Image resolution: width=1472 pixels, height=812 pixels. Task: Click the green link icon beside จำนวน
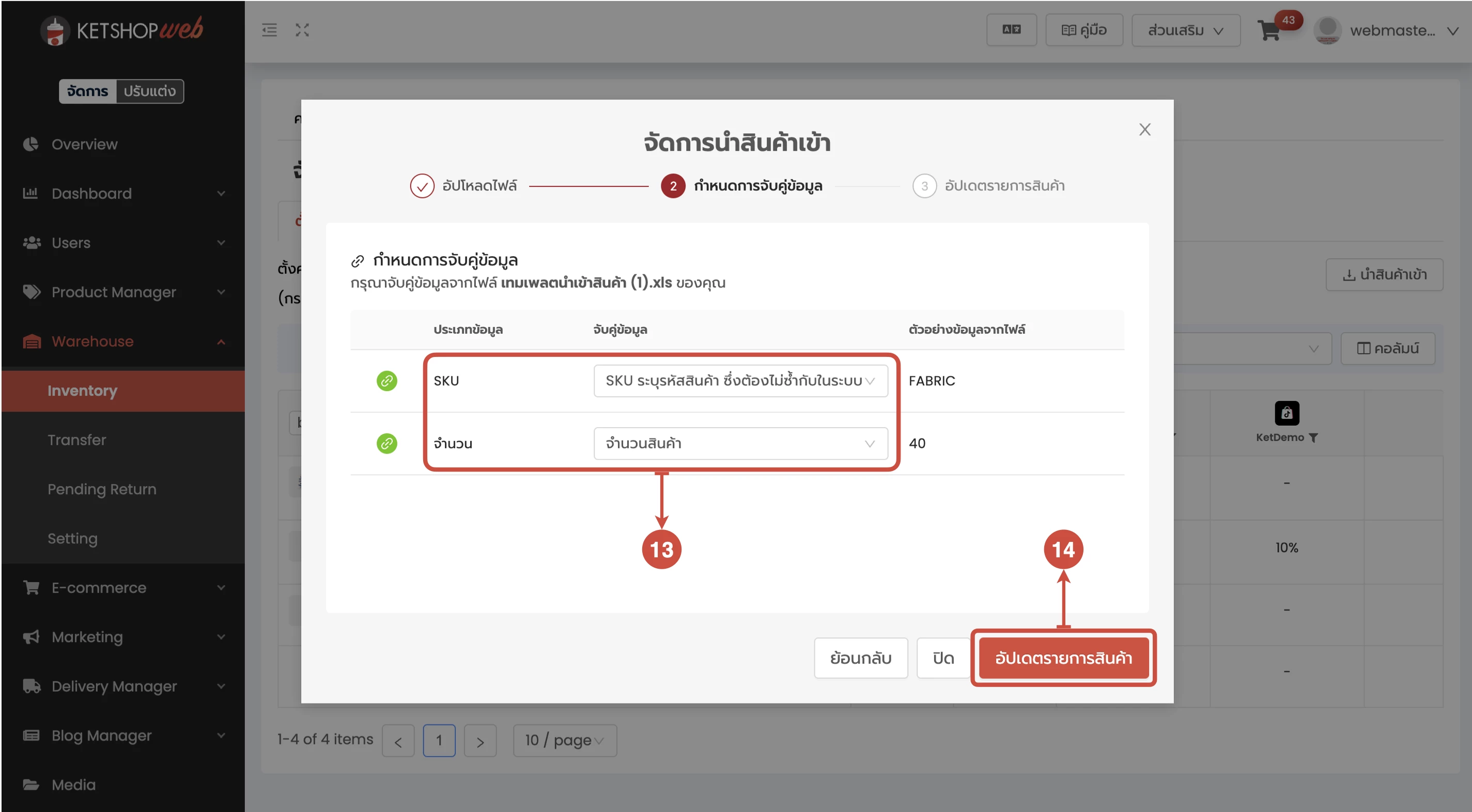pyautogui.click(x=386, y=443)
